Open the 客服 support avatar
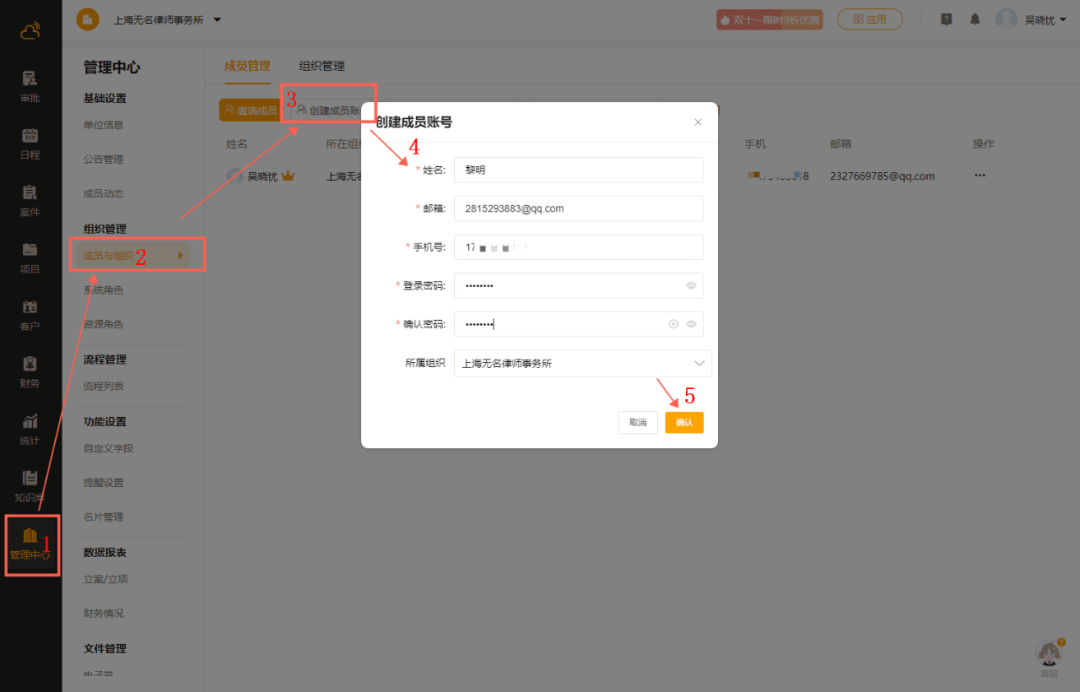The width and height of the screenshot is (1080, 692). [x=1048, y=655]
